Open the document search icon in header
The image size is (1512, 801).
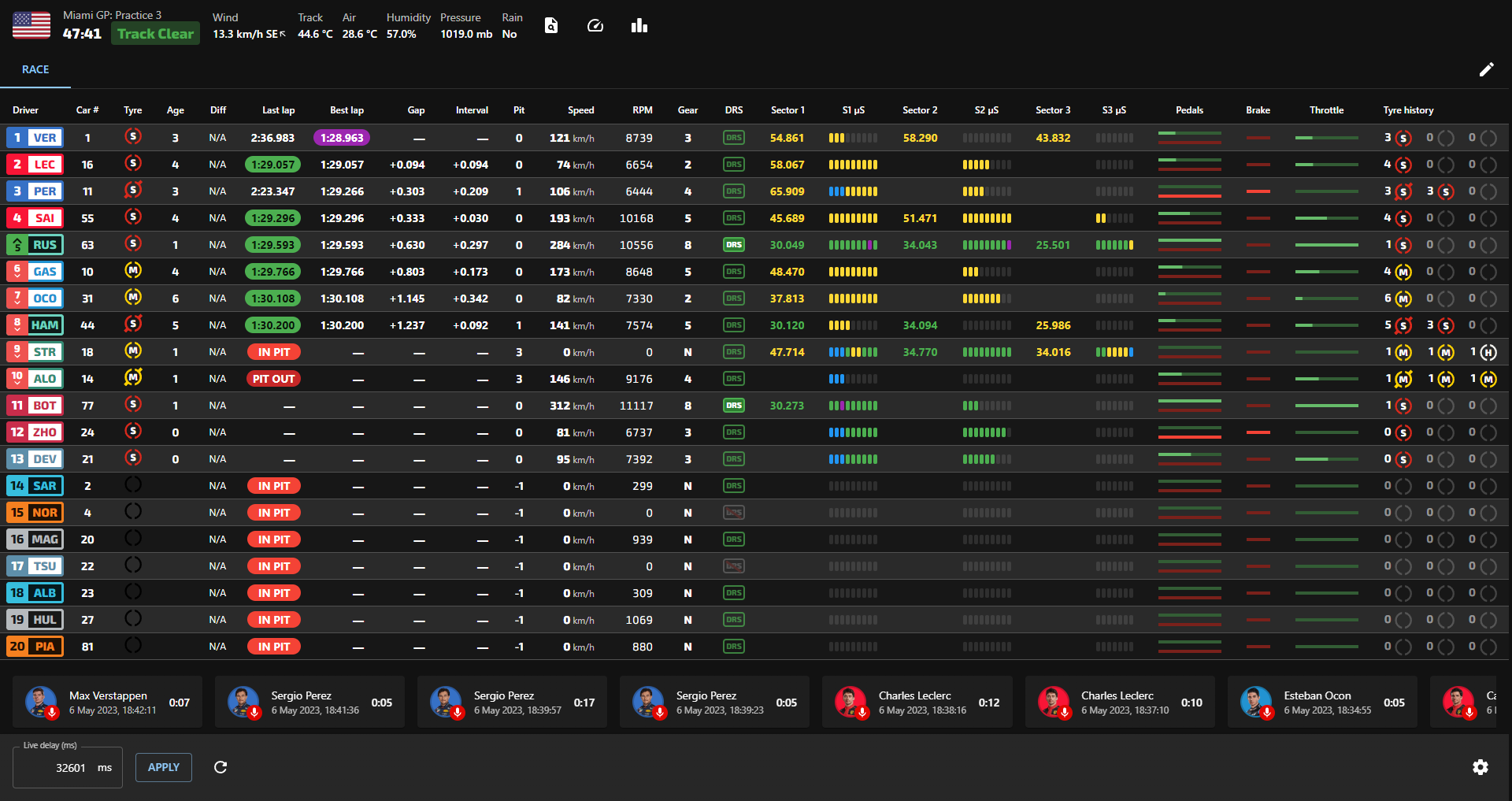551,26
